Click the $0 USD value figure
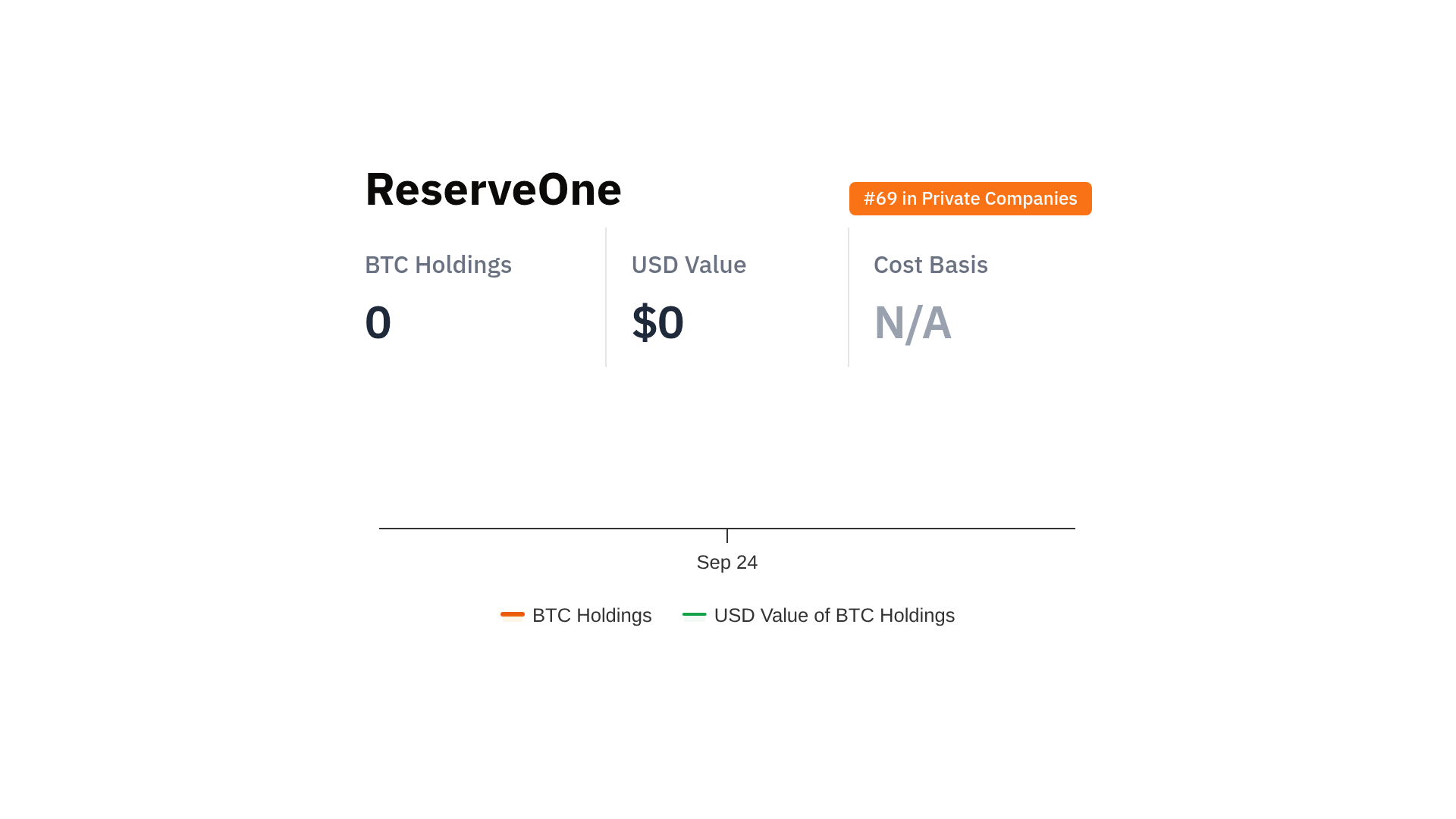Image resolution: width=1456 pixels, height=819 pixels. [658, 322]
